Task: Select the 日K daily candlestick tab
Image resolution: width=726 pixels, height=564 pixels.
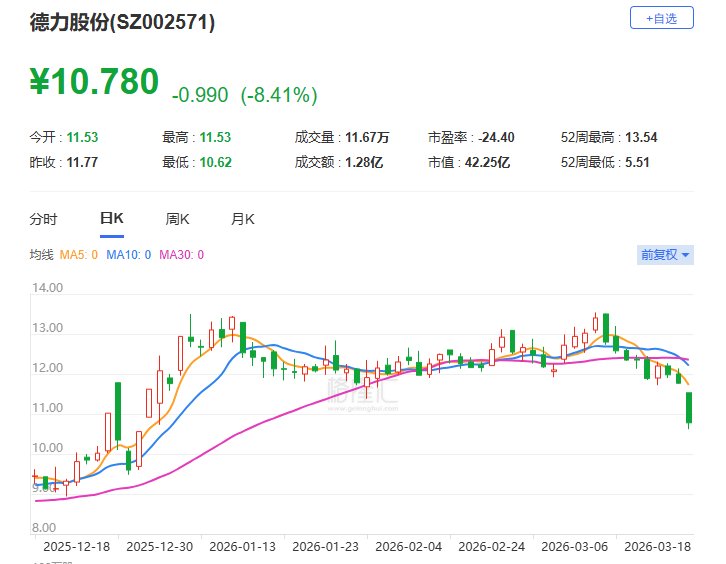Action: tap(111, 219)
